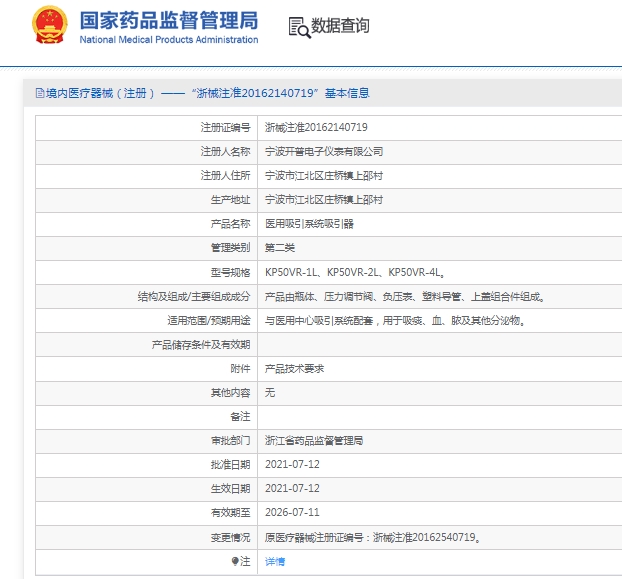
Task: Click the 产品储存条件及有效期 label
Action: click(x=201, y=345)
